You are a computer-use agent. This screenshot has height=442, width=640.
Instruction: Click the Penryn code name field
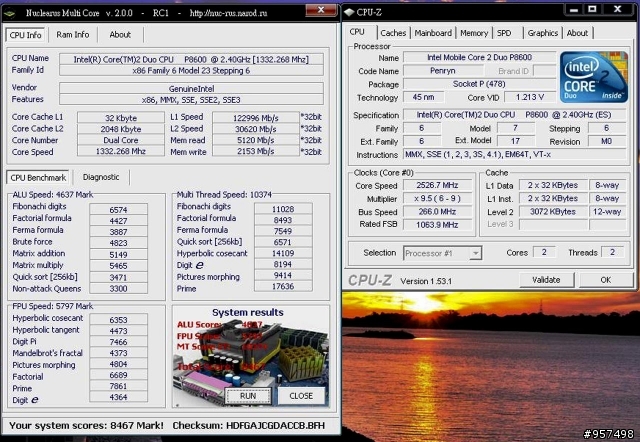(x=442, y=71)
